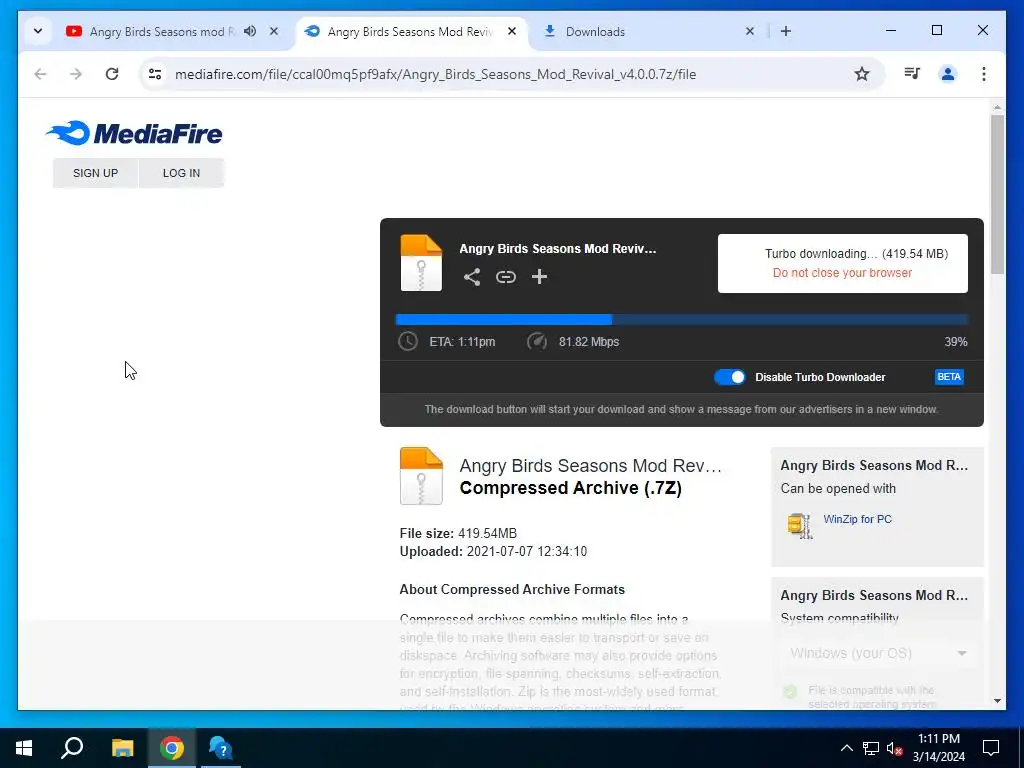Open the tab search dropdown arrow
The width and height of the screenshot is (1024, 768).
pos(38,31)
